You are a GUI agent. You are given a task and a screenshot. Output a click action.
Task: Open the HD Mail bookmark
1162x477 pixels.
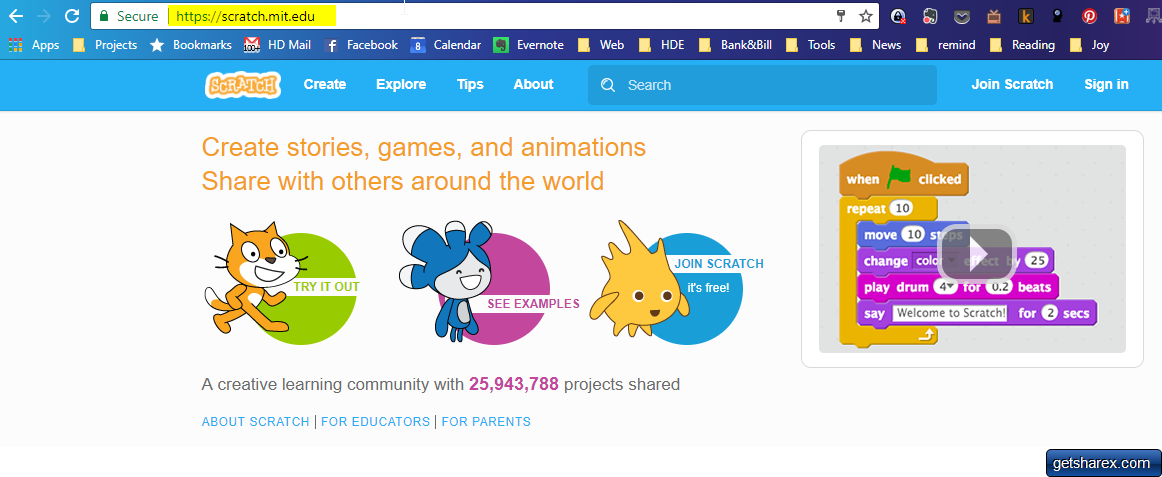tap(278, 45)
